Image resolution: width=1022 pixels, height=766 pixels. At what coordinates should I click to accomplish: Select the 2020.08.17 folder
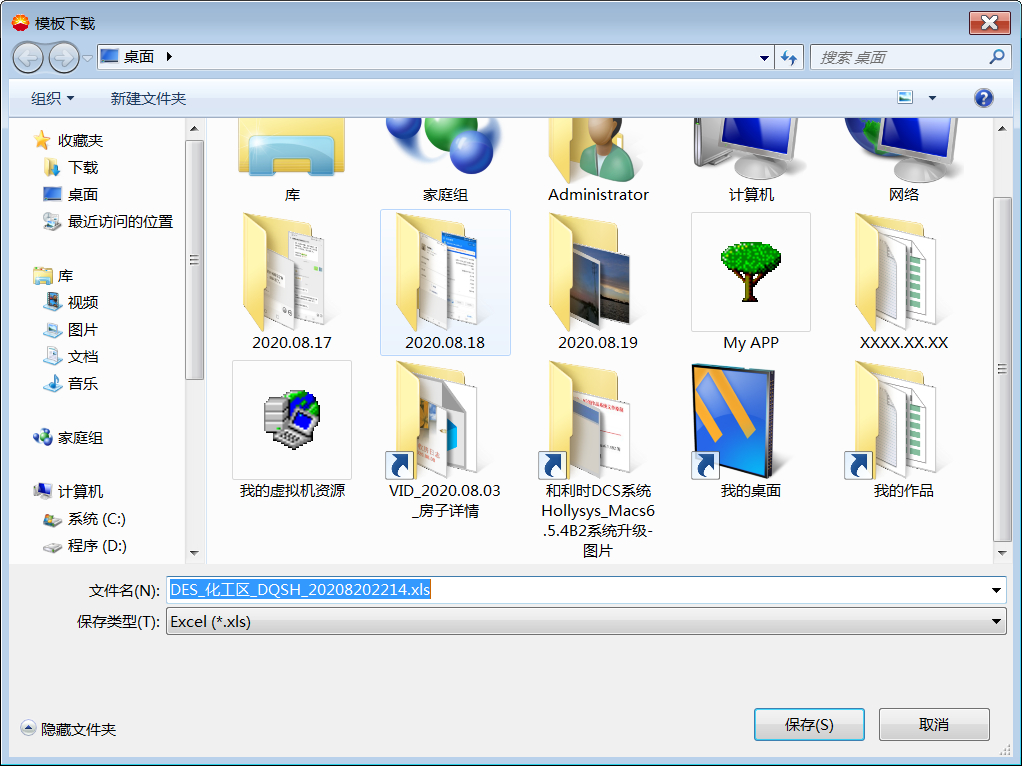pyautogui.click(x=291, y=282)
